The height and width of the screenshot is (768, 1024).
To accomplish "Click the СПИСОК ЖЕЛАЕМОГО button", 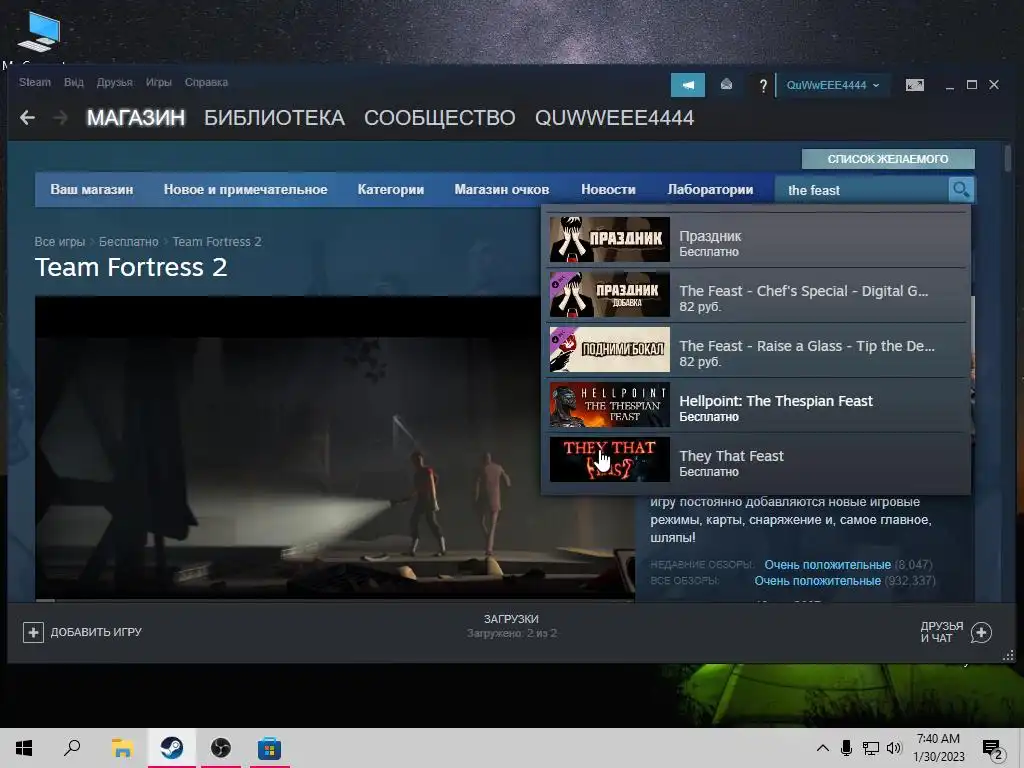I will pos(888,159).
